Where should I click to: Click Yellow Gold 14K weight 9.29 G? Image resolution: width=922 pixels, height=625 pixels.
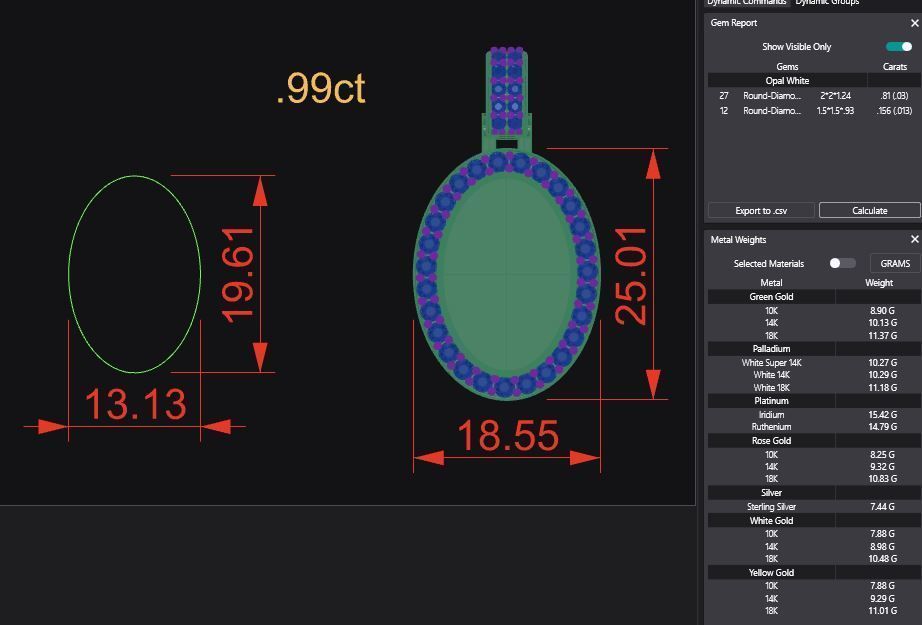(x=883, y=599)
